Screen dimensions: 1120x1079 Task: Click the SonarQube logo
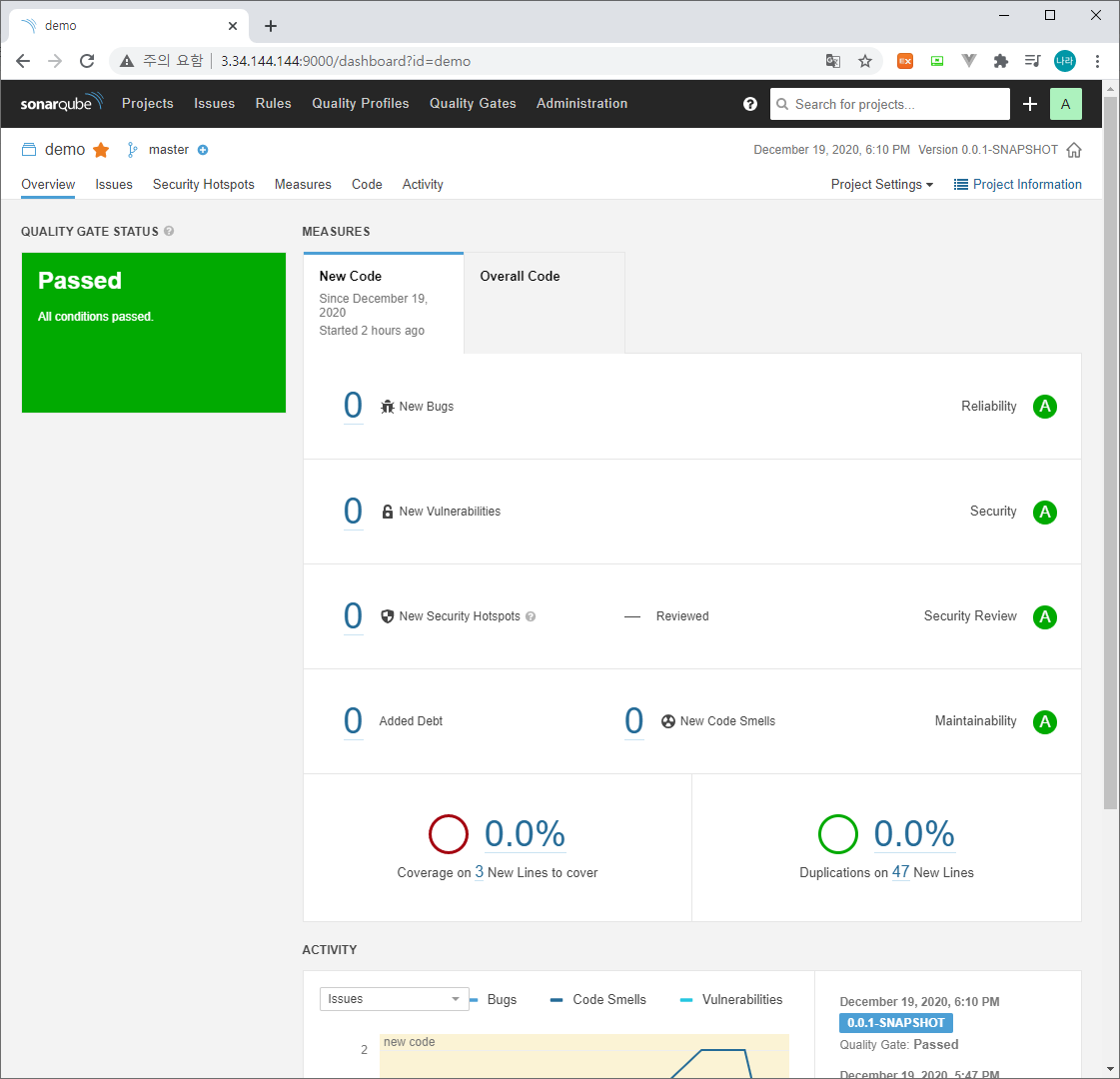pyautogui.click(x=61, y=103)
